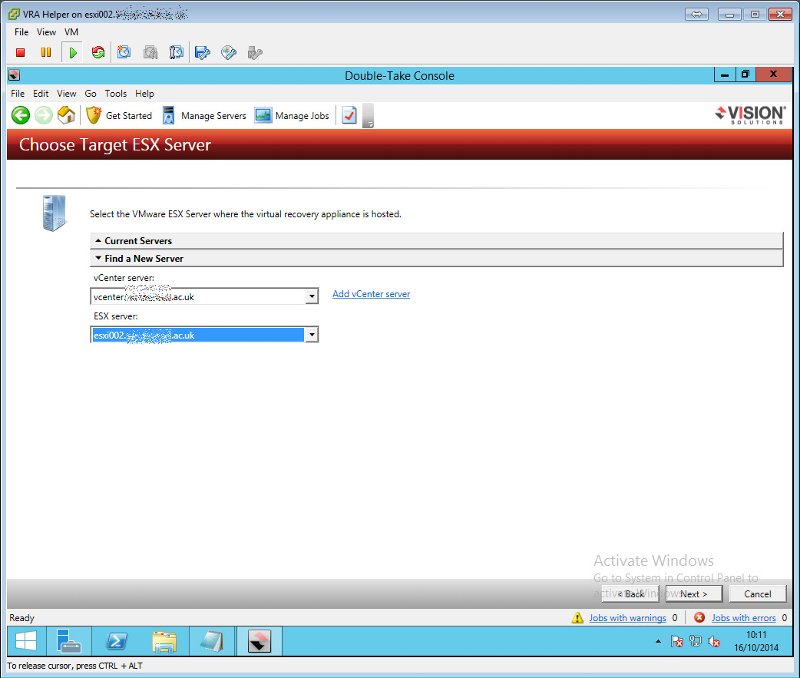The image size is (800, 678).
Task: Click the floppy drive connect icon
Action: coord(203,53)
